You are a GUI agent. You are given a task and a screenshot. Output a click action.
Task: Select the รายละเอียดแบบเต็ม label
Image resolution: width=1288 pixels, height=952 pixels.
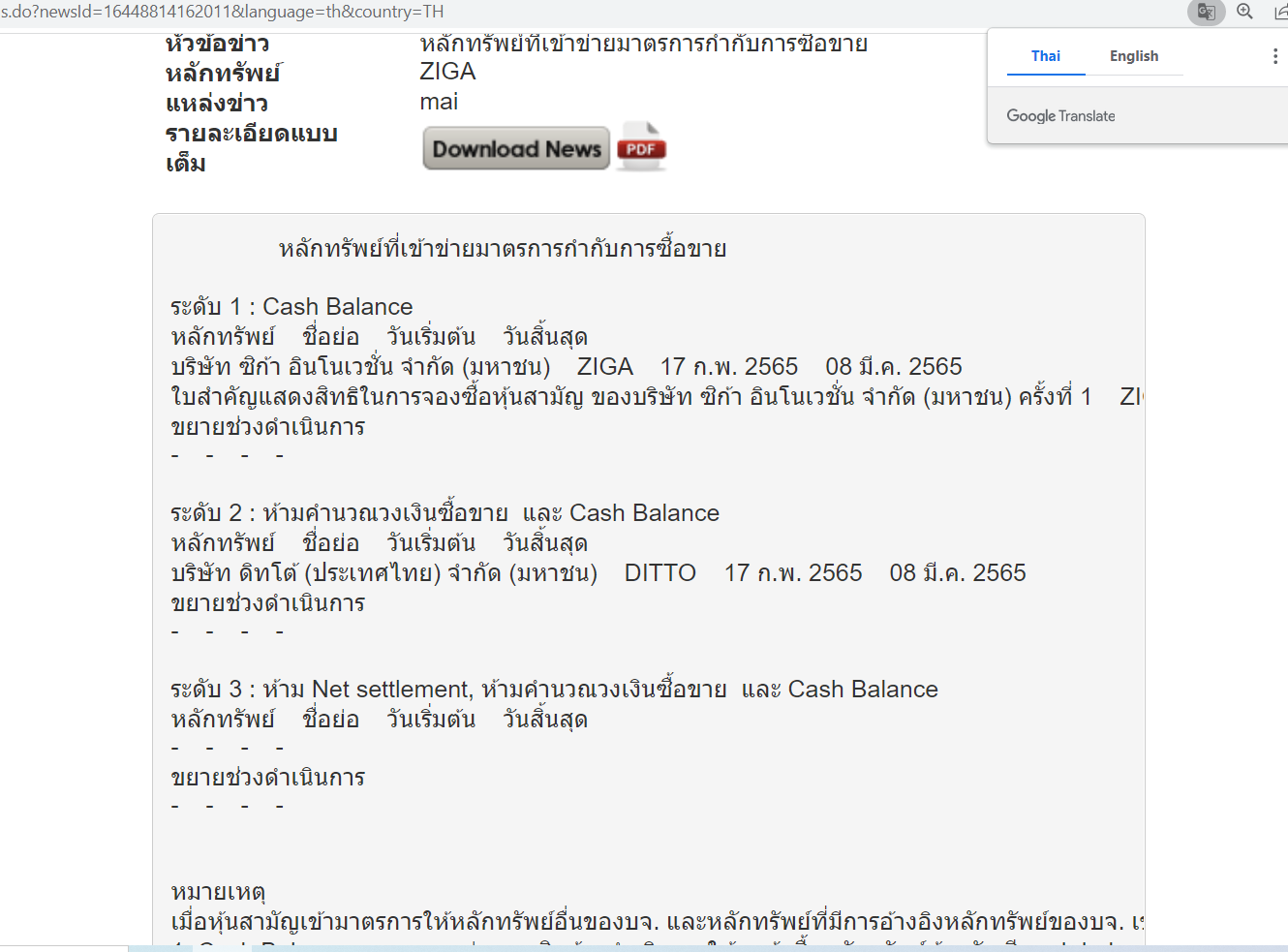pyautogui.click(x=251, y=148)
